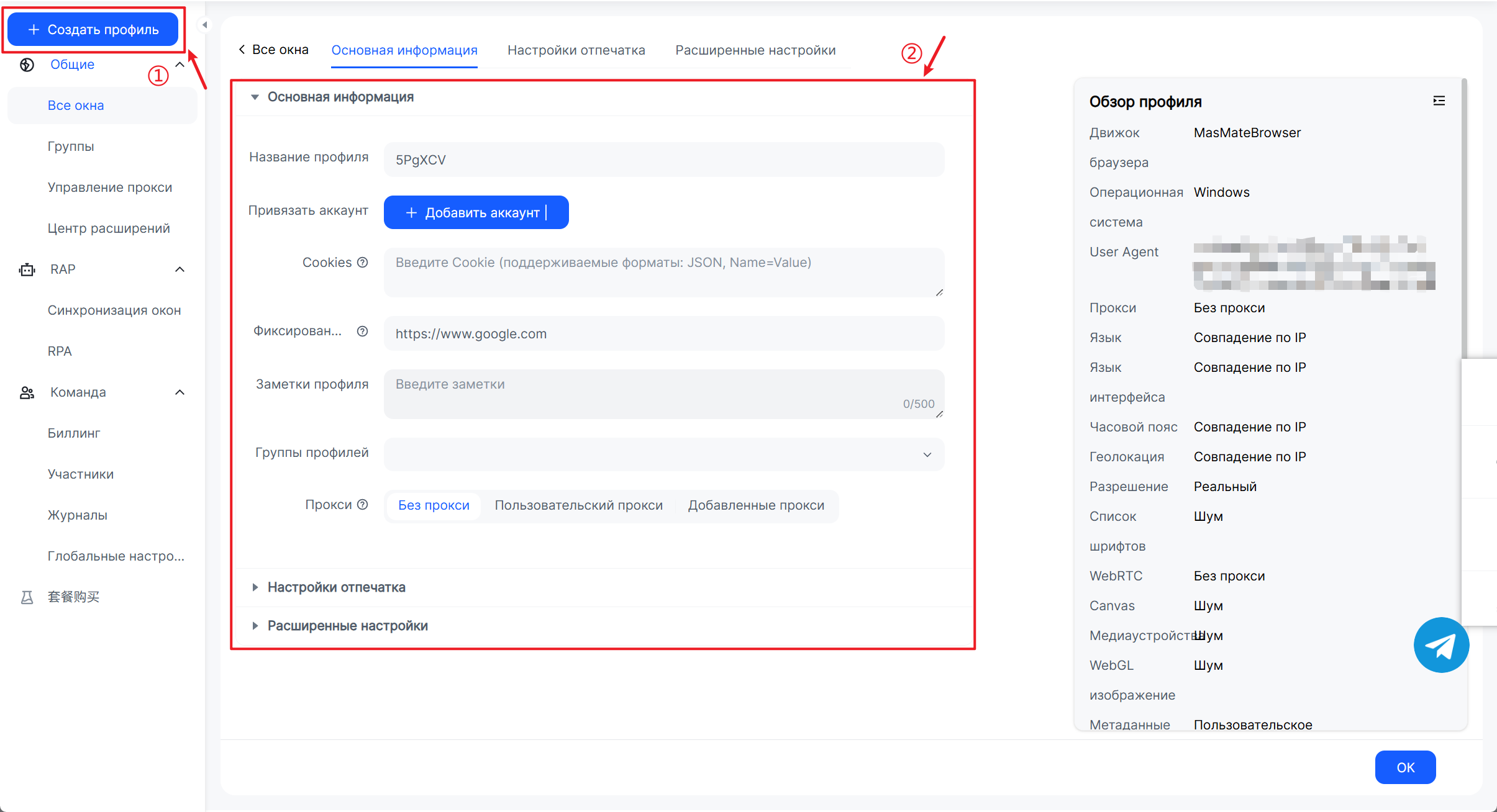The image size is (1497, 812).
Task: Switch to the Настройки отпечатка tab
Action: point(576,50)
